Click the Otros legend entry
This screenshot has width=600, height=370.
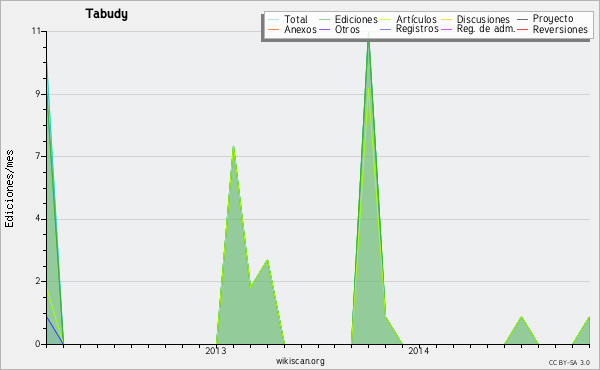pos(347,29)
